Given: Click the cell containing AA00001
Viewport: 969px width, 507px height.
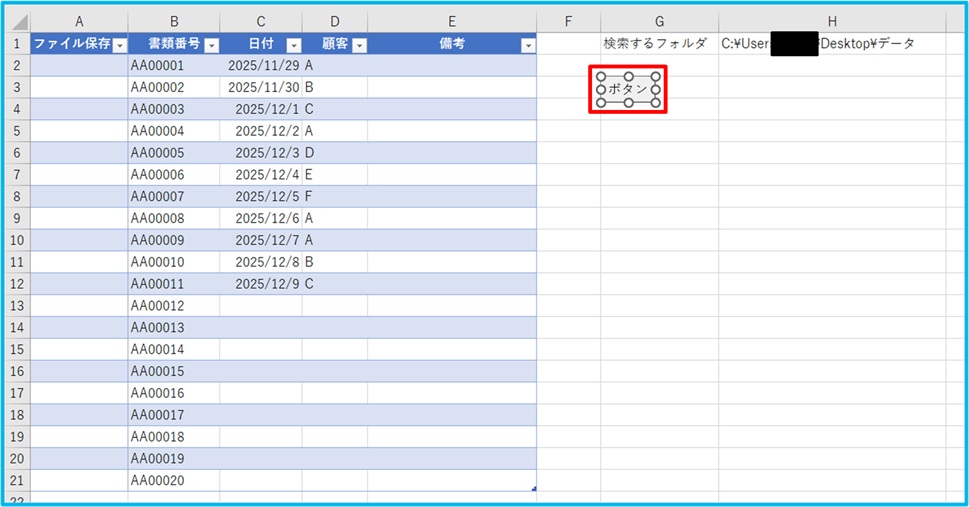Looking at the screenshot, I should click(173, 65).
